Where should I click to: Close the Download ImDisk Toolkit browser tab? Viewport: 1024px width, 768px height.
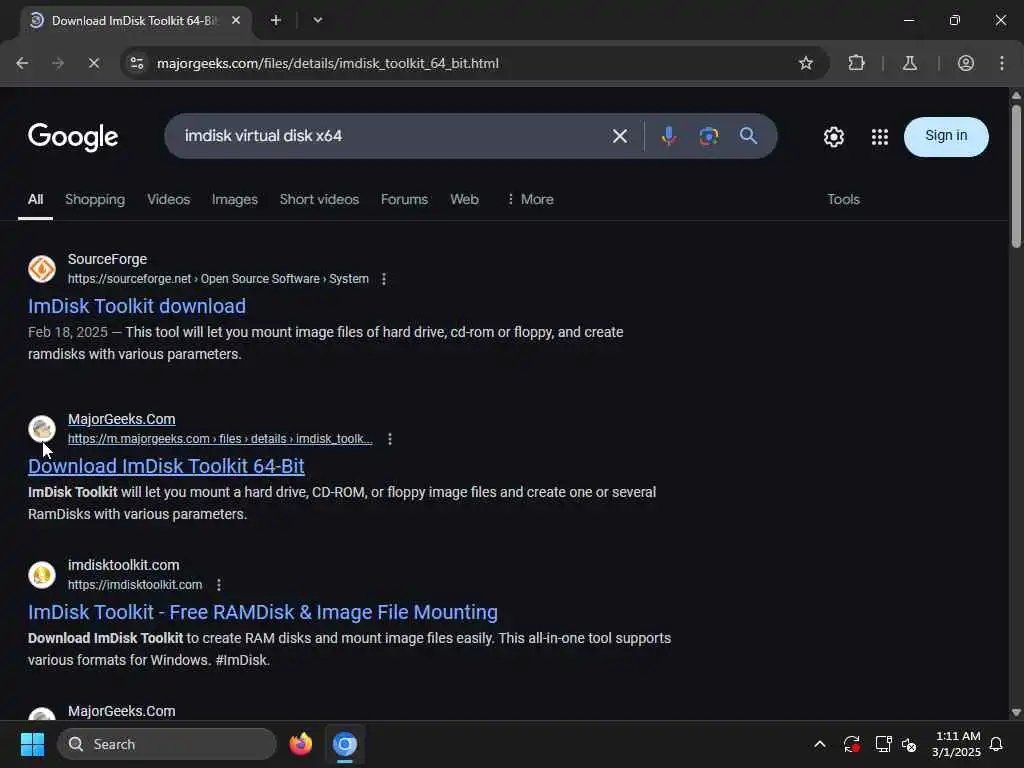click(x=236, y=20)
